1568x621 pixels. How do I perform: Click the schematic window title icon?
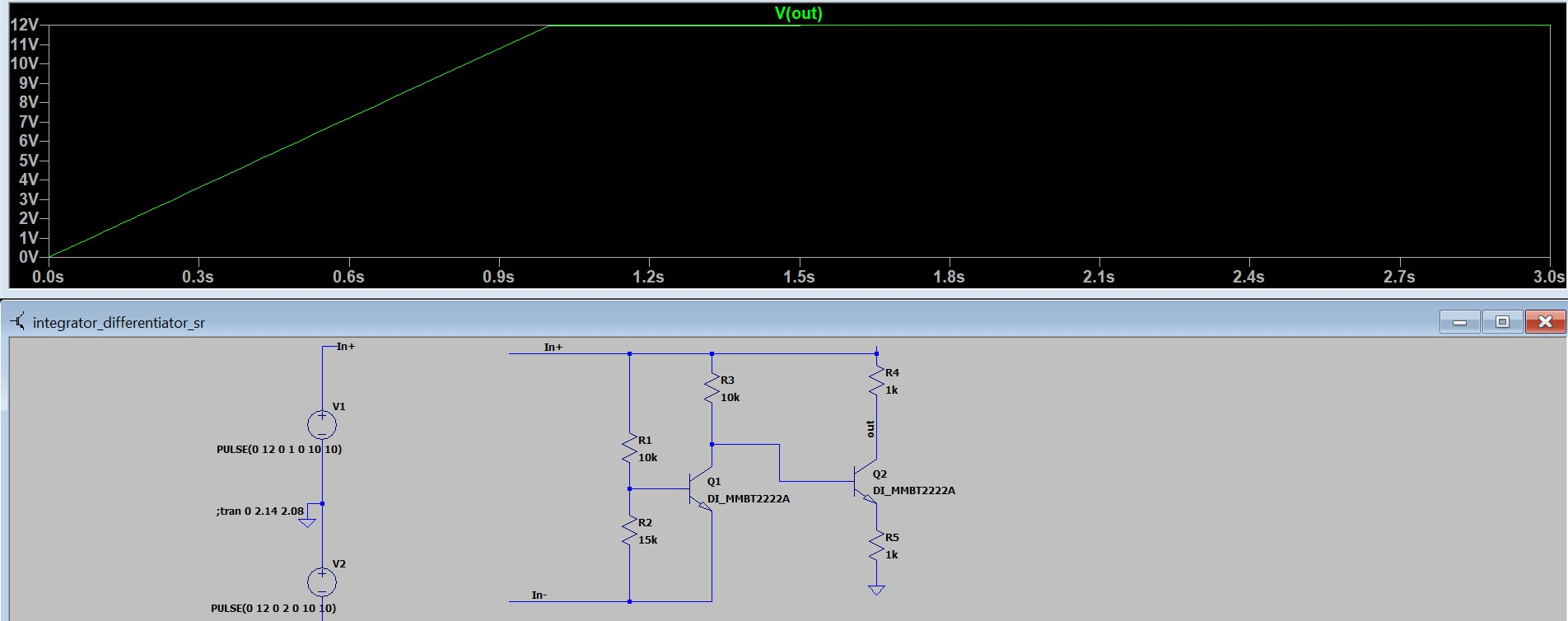click(17, 322)
